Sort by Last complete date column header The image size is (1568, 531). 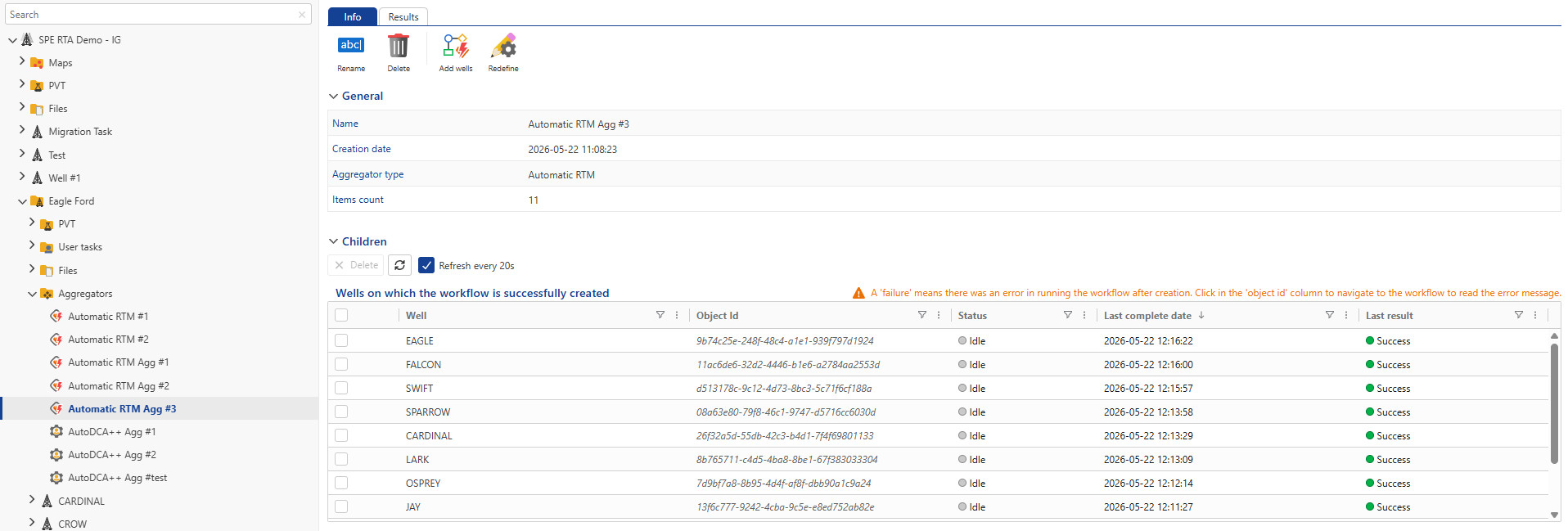point(1147,315)
